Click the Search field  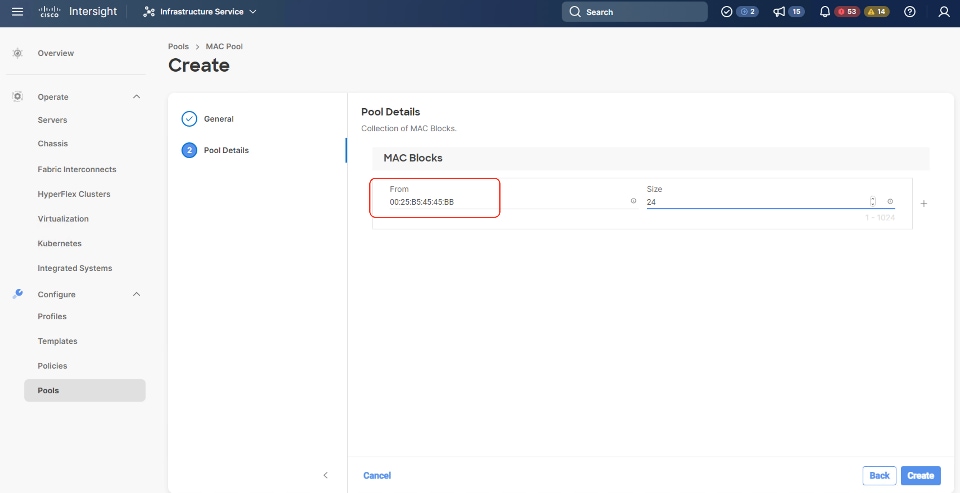[634, 12]
